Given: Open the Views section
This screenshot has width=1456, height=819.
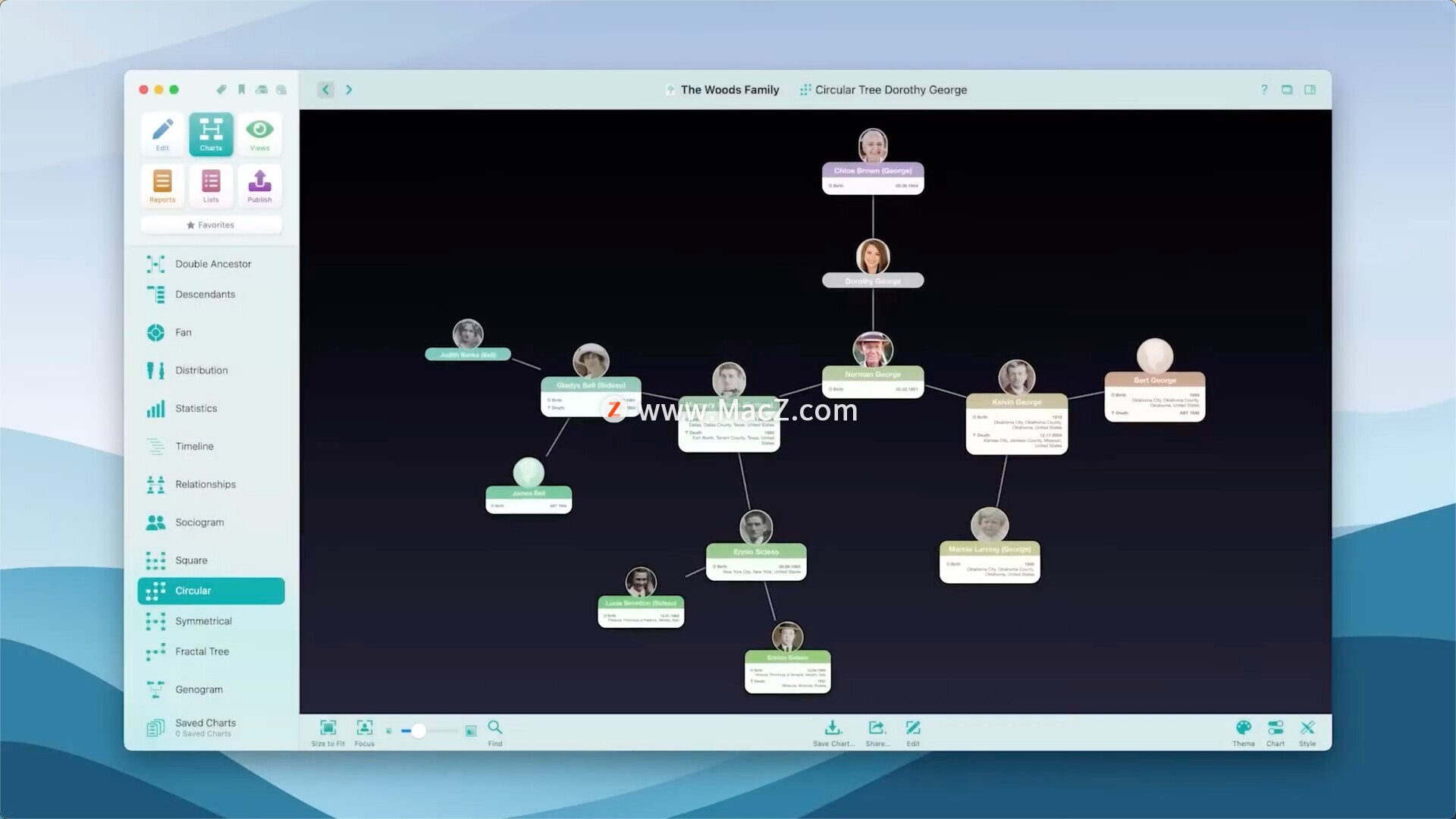Looking at the screenshot, I should (259, 134).
